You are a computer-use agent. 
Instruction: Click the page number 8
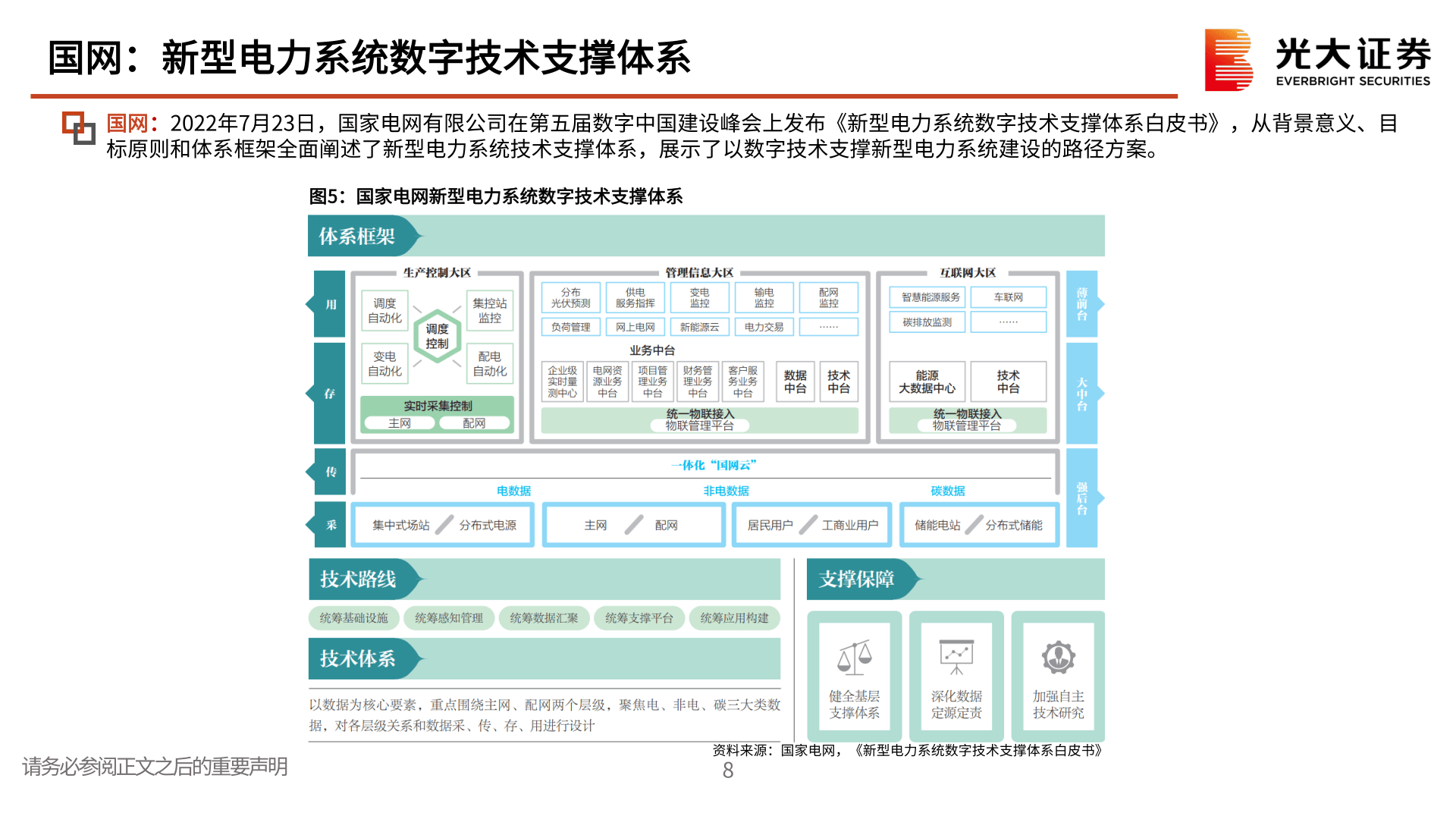pos(728,770)
